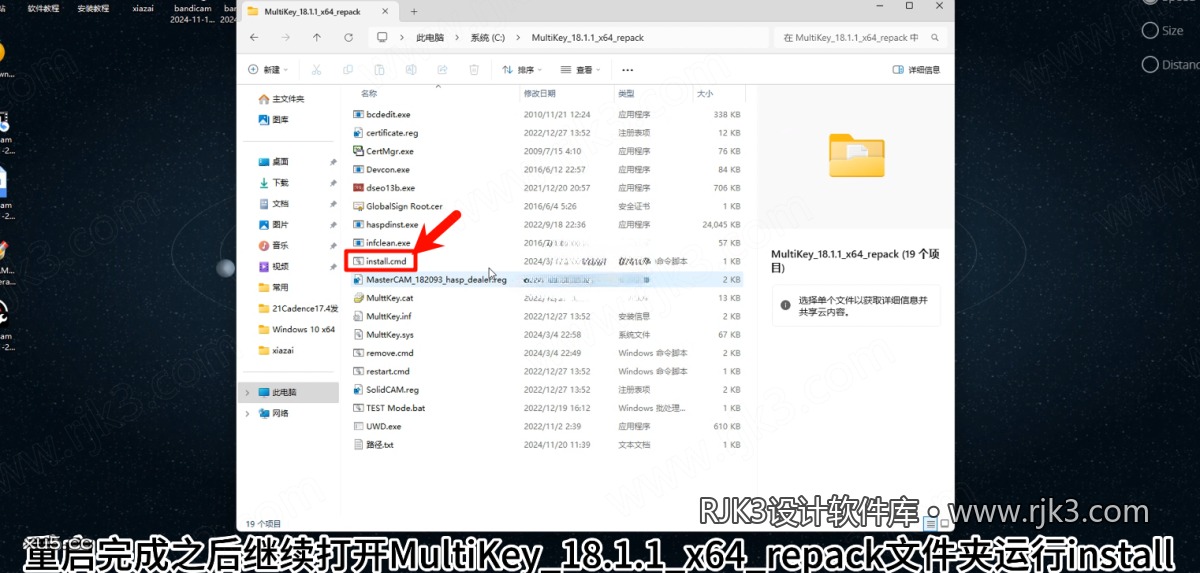
Task: Open the 排序 sort dropdown
Action: point(522,70)
